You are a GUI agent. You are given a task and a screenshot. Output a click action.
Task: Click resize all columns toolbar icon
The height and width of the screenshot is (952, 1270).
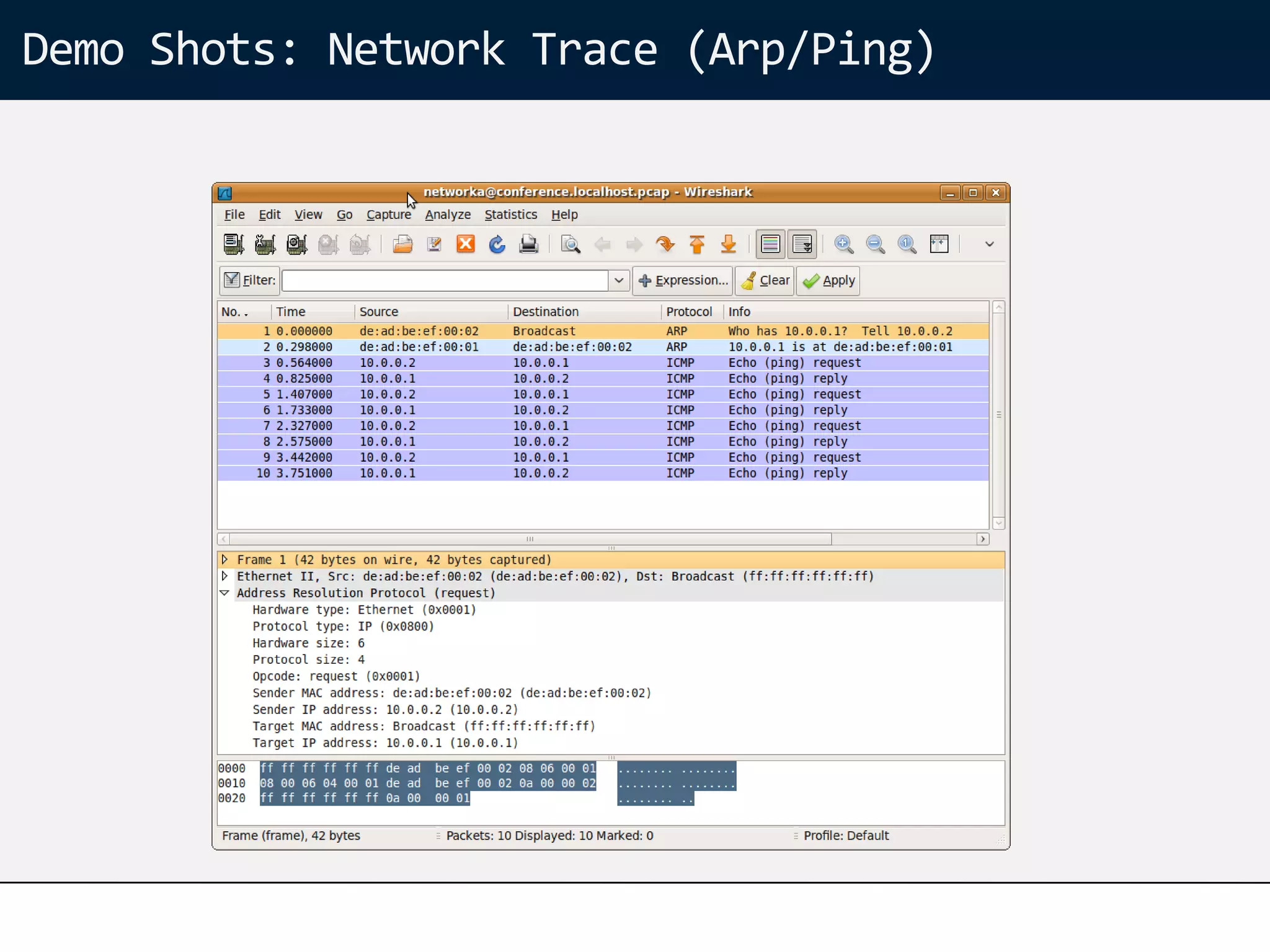coord(939,244)
